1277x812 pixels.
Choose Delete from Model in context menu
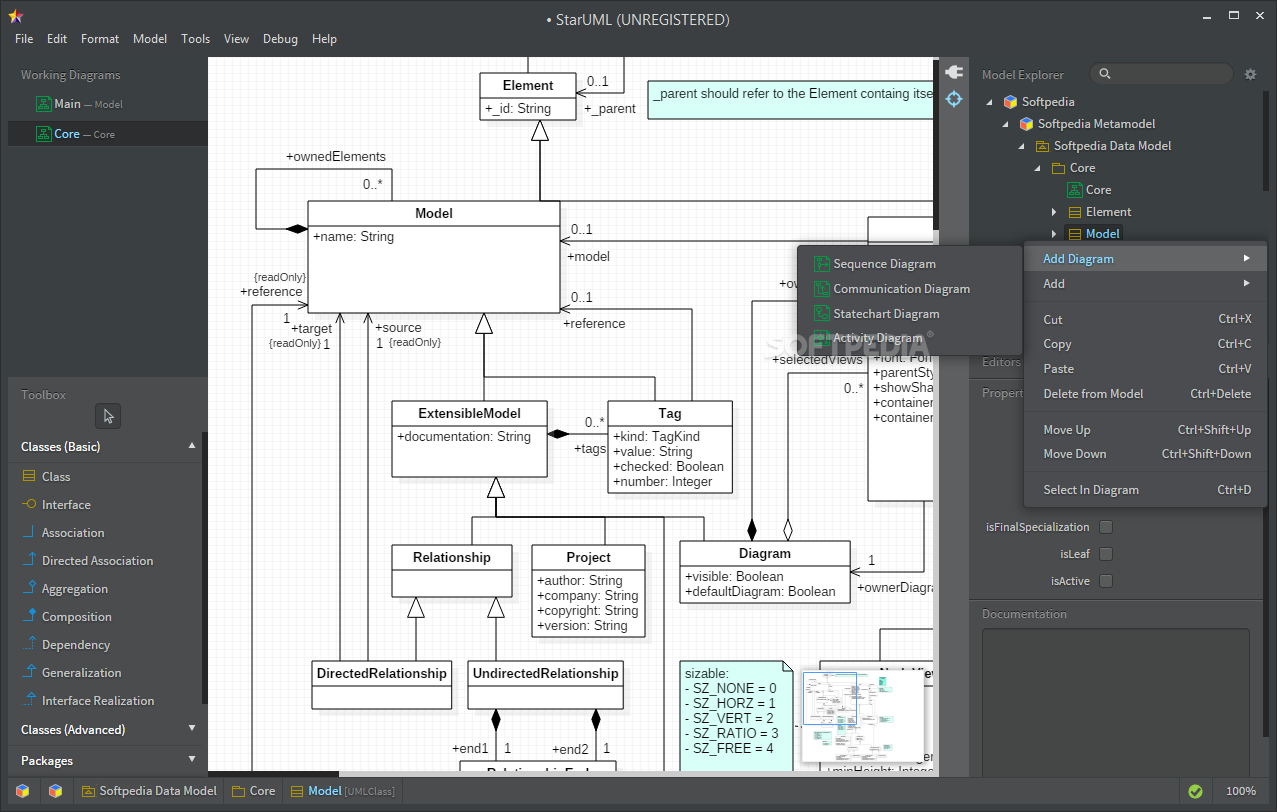1146,394
